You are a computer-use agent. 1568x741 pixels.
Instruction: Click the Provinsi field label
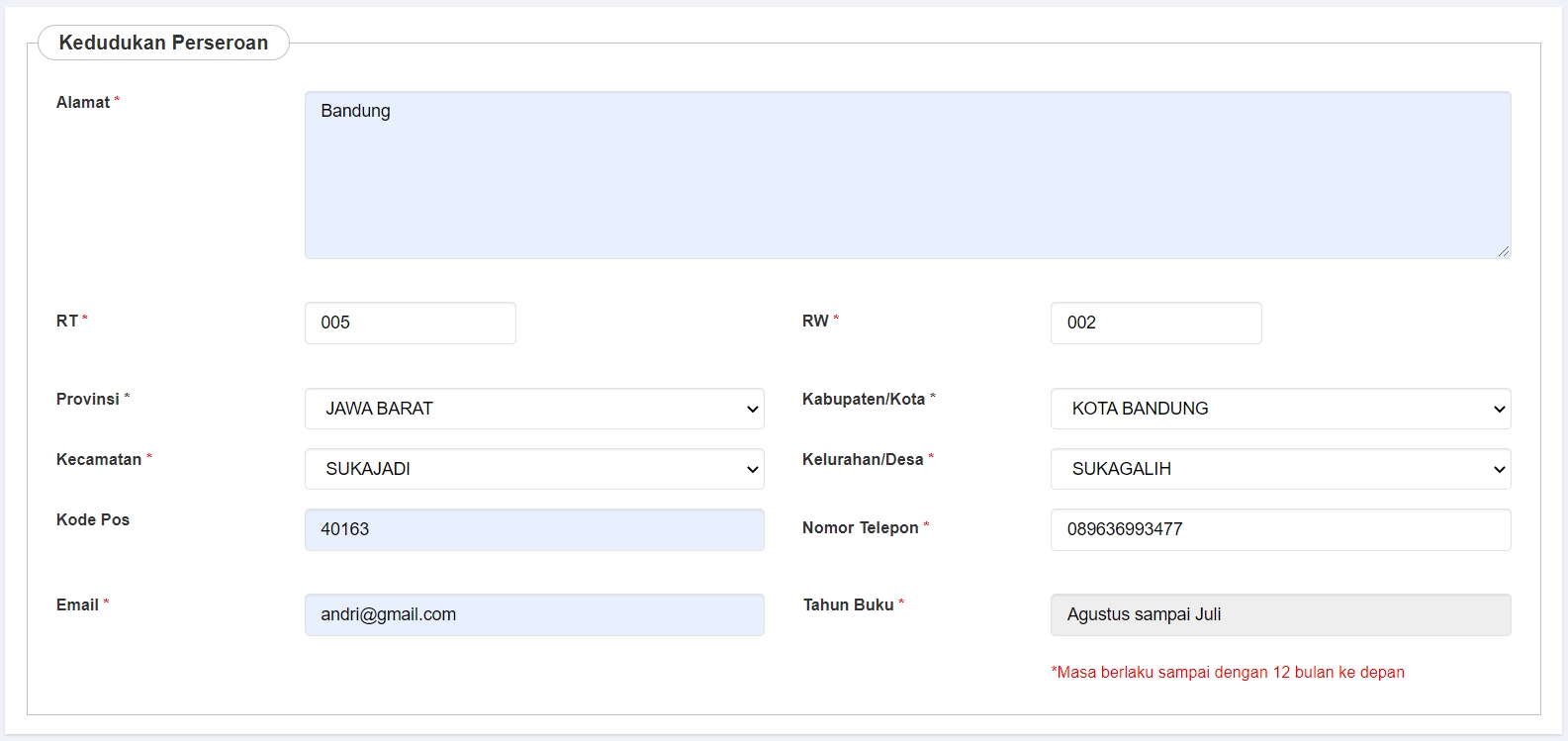pyautogui.click(x=88, y=399)
